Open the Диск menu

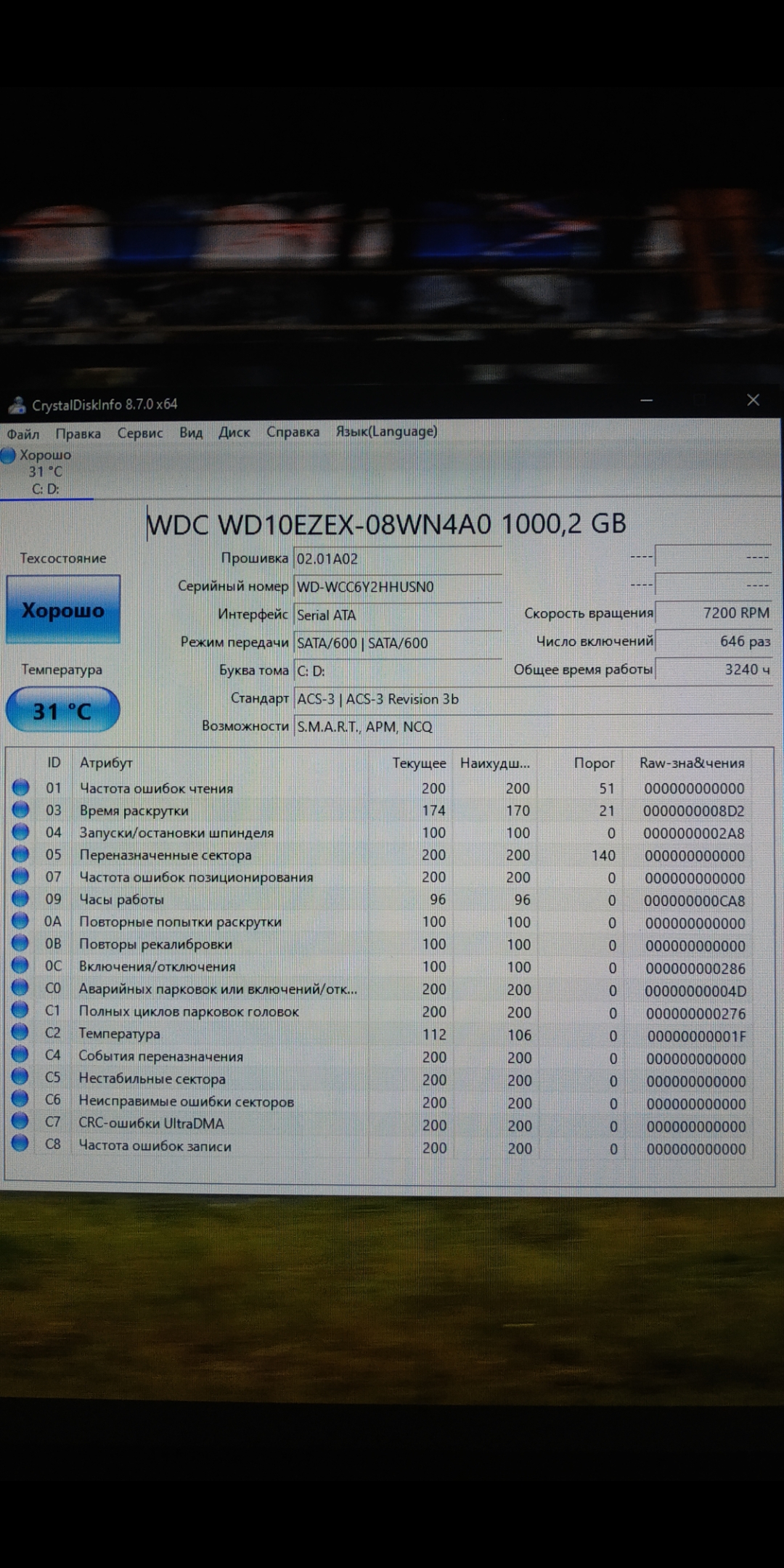pos(234,432)
